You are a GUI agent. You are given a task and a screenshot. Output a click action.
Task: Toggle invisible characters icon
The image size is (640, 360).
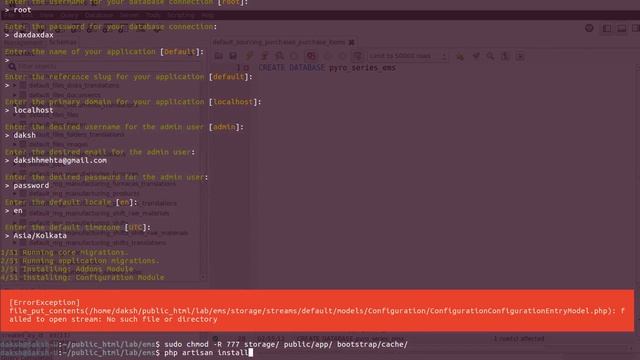[505, 56]
